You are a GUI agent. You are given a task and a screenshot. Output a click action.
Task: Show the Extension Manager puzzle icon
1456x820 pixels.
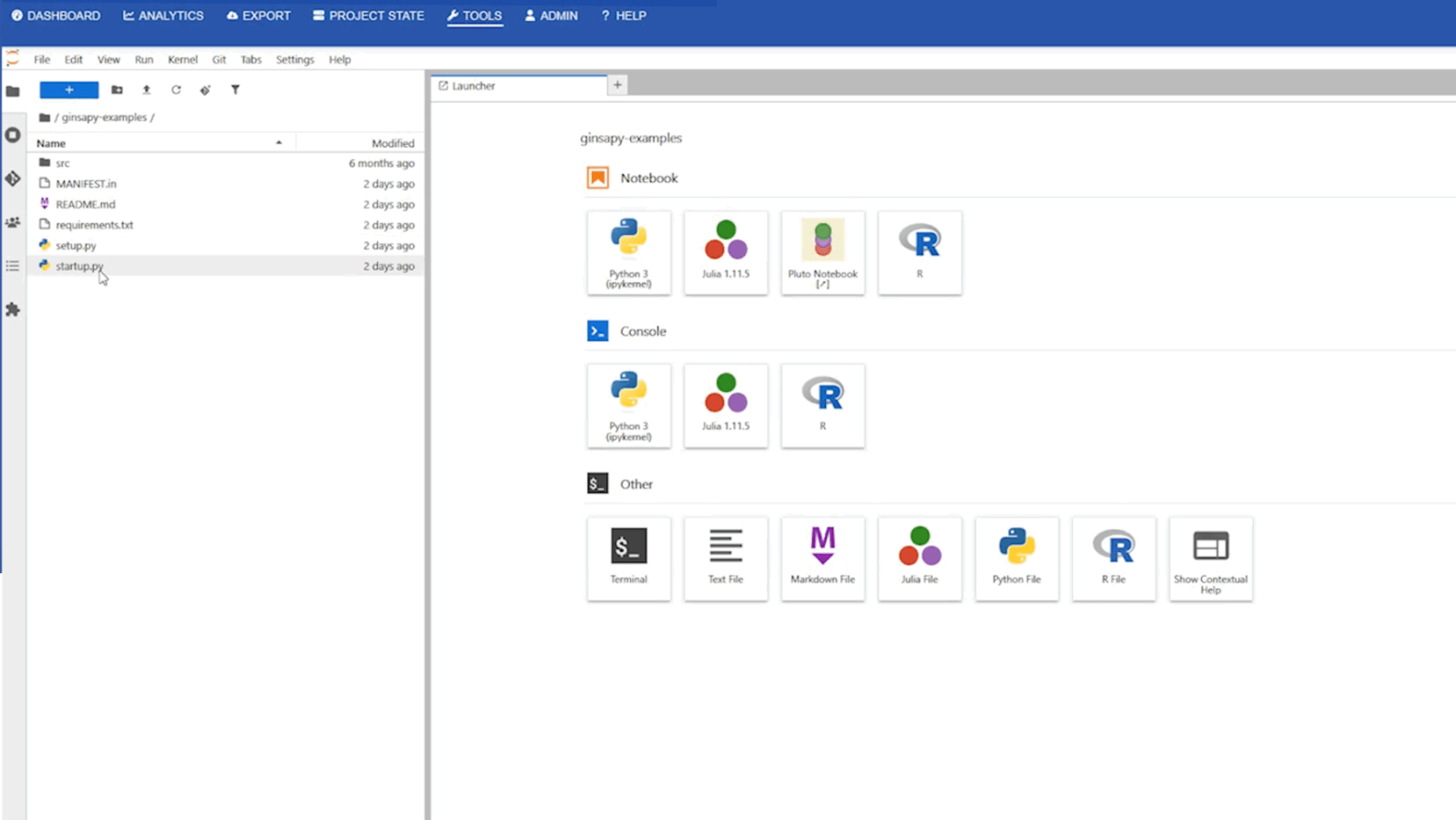pos(13,310)
